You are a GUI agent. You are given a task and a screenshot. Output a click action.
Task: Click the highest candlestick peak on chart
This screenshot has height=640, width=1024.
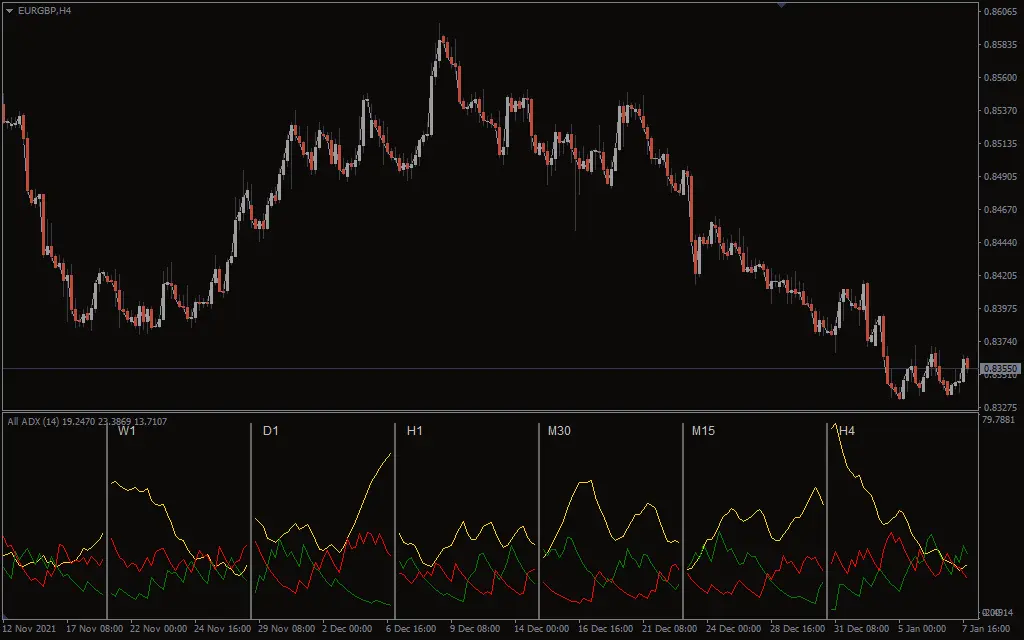tap(441, 40)
